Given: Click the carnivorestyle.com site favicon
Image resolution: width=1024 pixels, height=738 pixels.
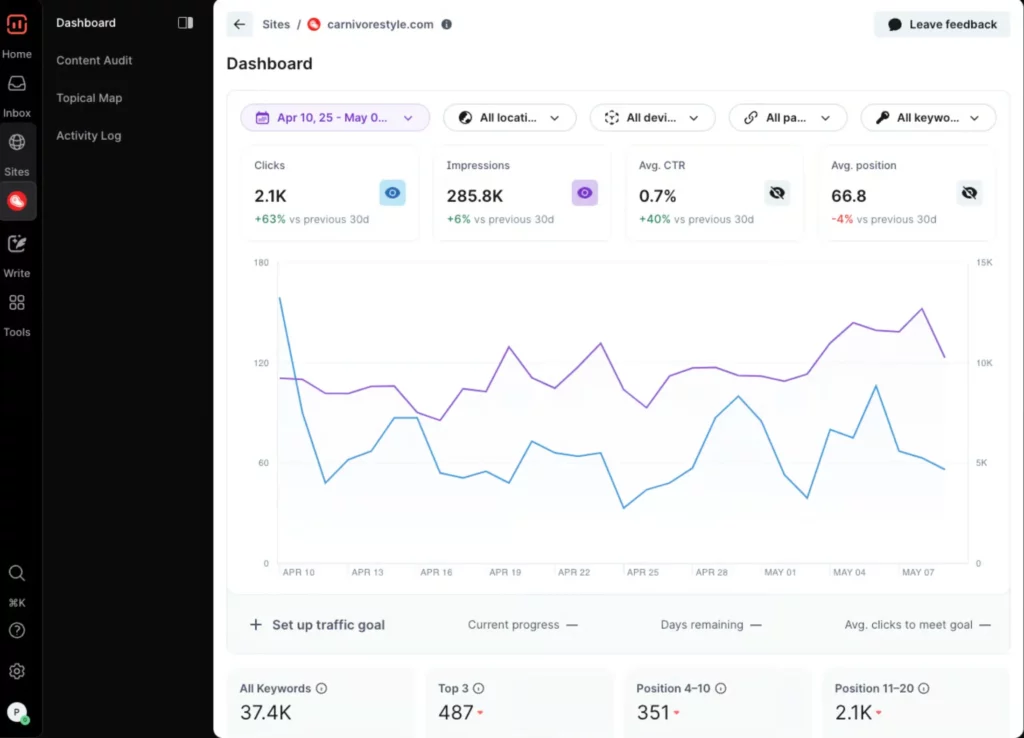Looking at the screenshot, I should pyautogui.click(x=314, y=24).
